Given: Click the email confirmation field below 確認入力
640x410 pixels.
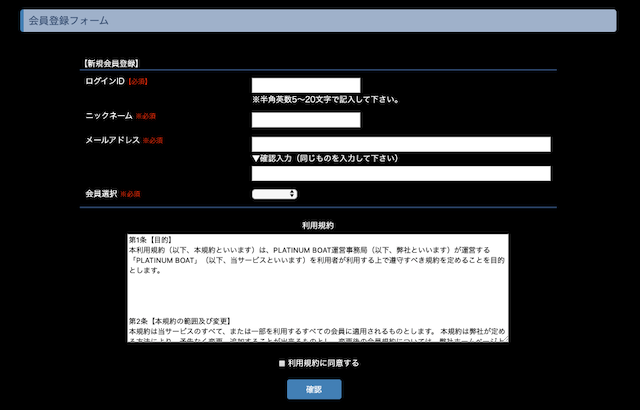Looking at the screenshot, I should (x=401, y=173).
